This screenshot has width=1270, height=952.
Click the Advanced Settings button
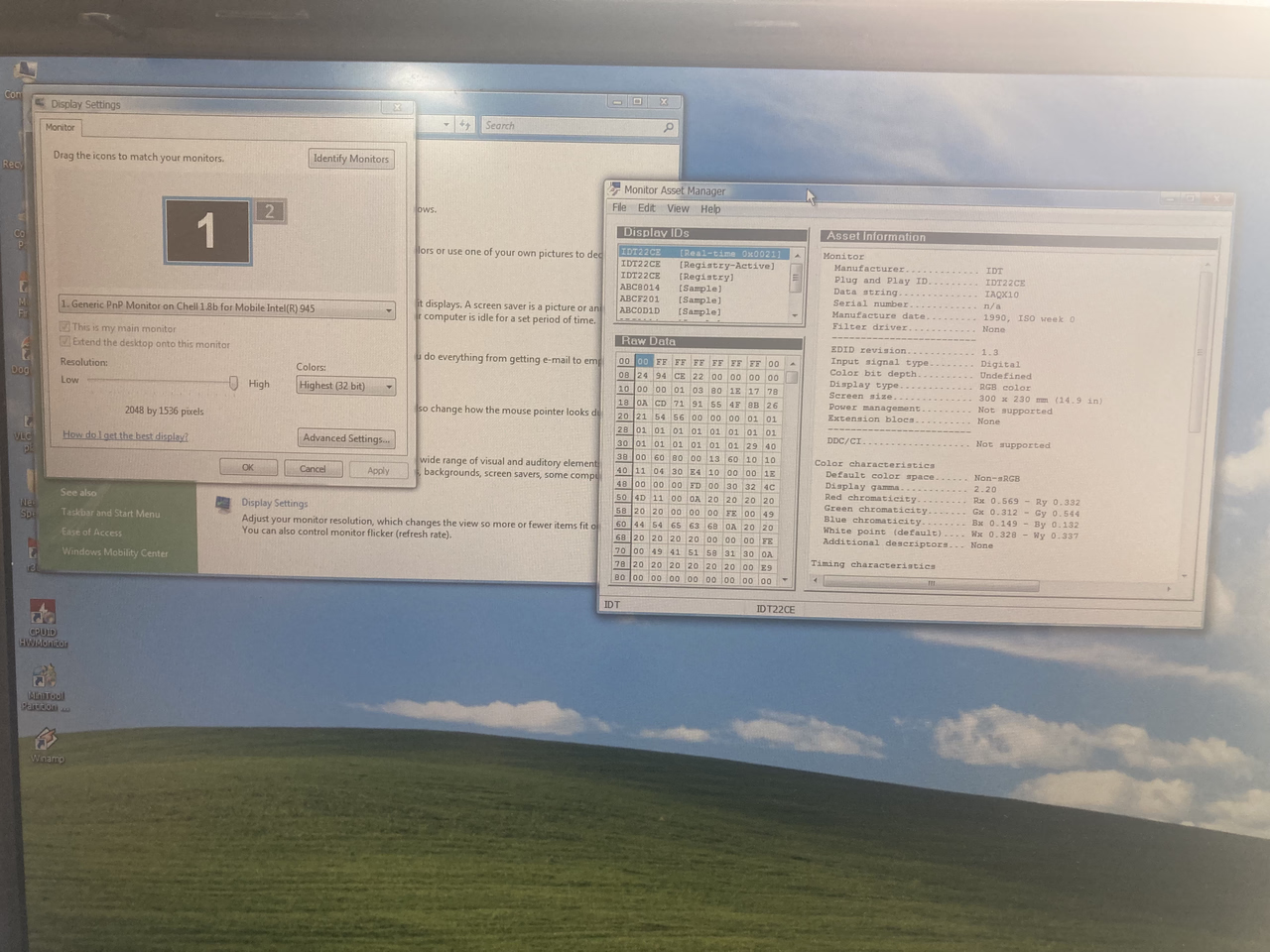(x=346, y=438)
